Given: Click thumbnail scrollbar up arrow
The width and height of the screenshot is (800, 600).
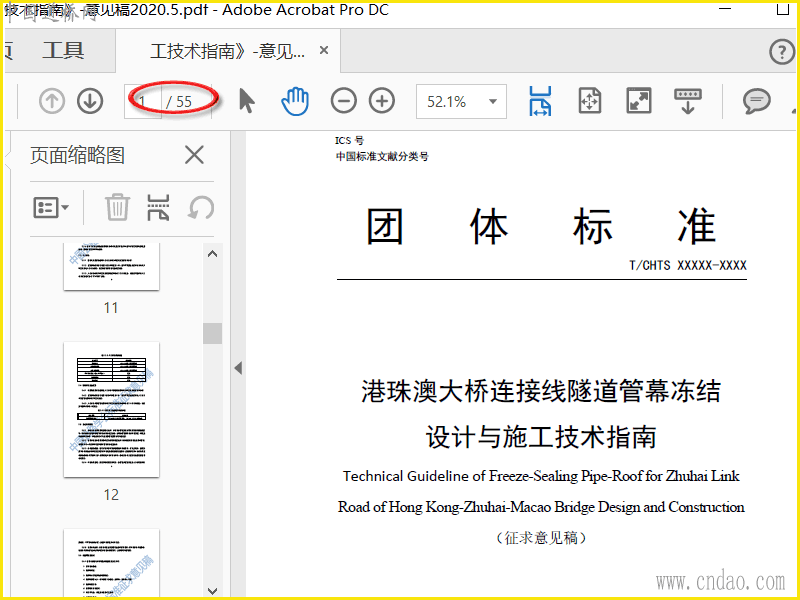Looking at the screenshot, I should pos(213,254).
